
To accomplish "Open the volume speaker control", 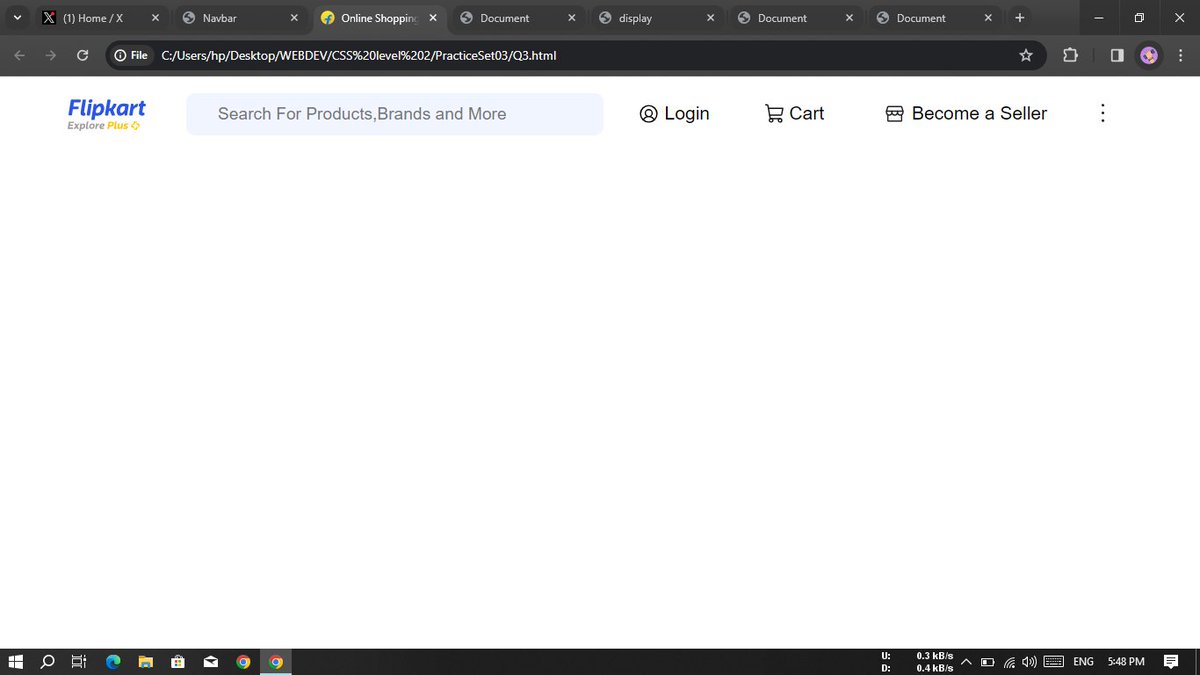I will pos(1029,662).
